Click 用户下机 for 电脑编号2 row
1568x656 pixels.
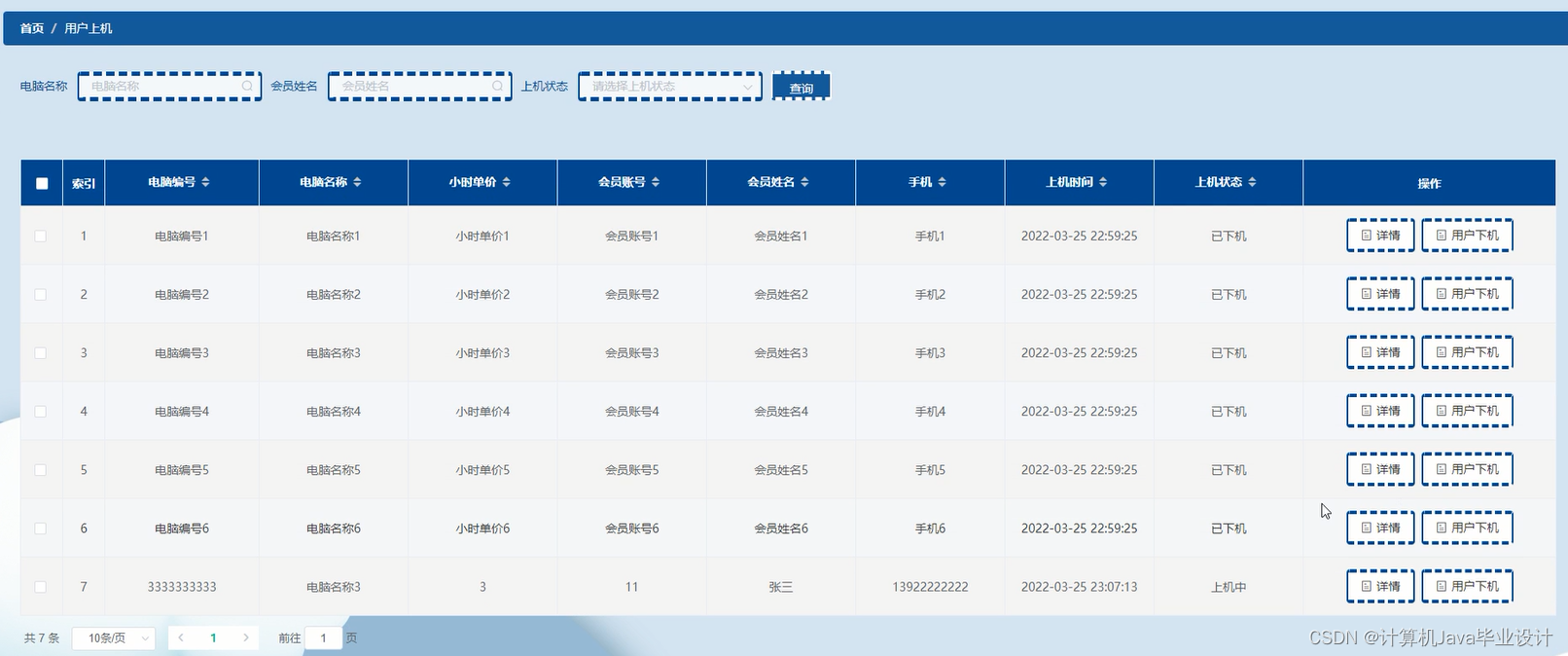tap(1467, 294)
